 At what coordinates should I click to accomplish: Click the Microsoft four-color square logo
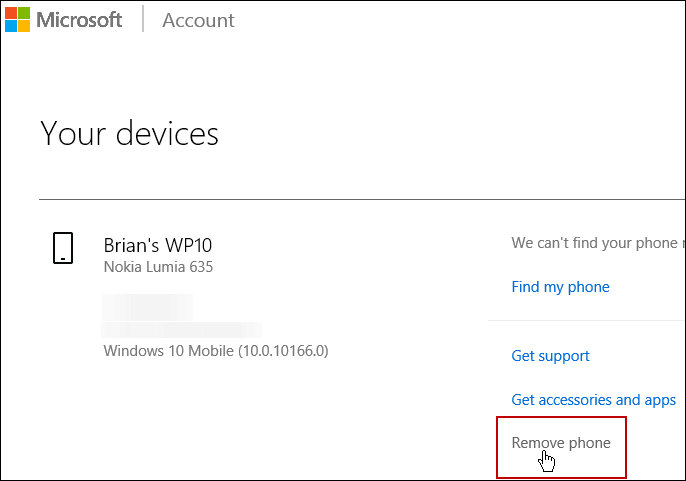coord(18,20)
